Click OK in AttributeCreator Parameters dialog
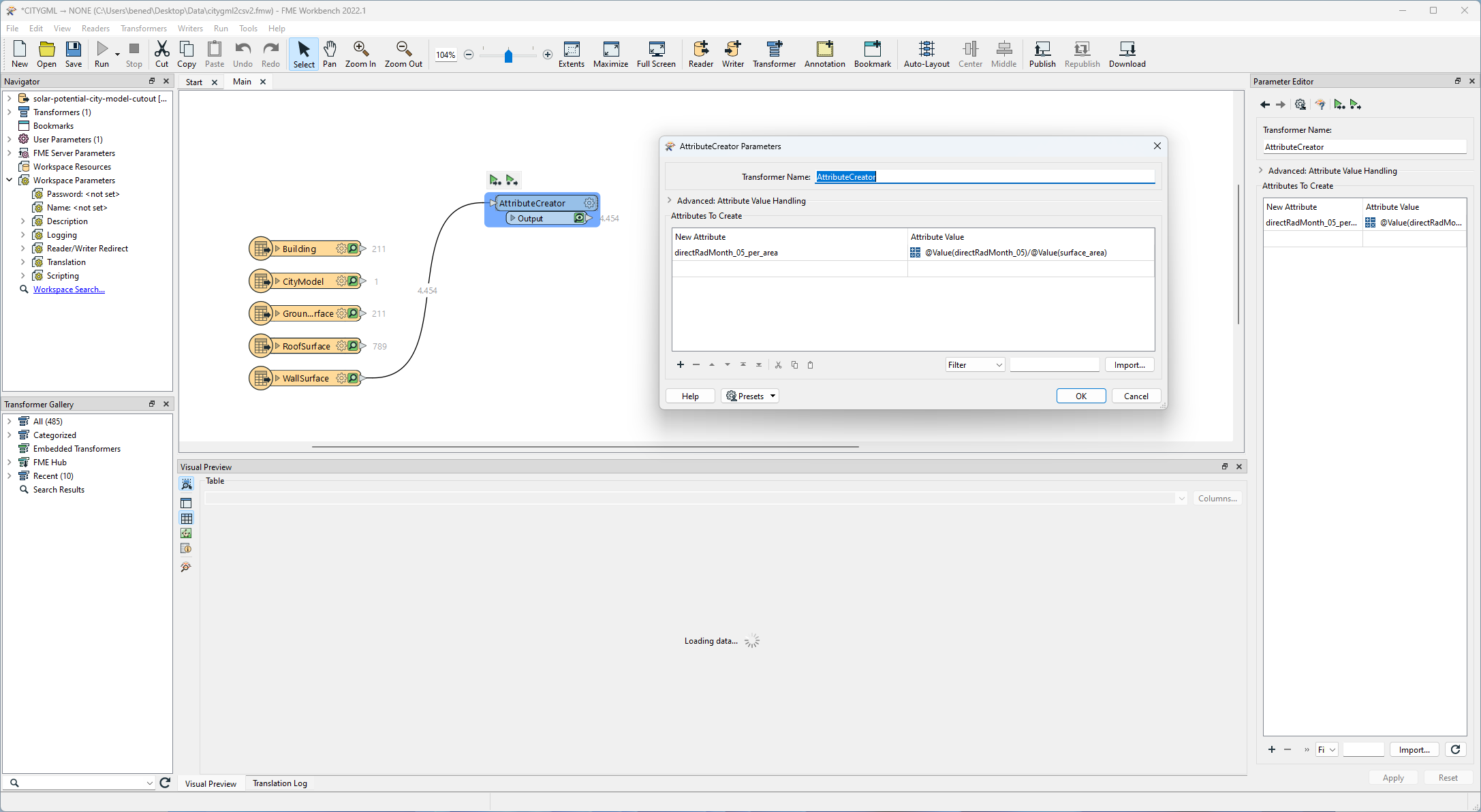This screenshot has width=1481, height=812. [1081, 396]
